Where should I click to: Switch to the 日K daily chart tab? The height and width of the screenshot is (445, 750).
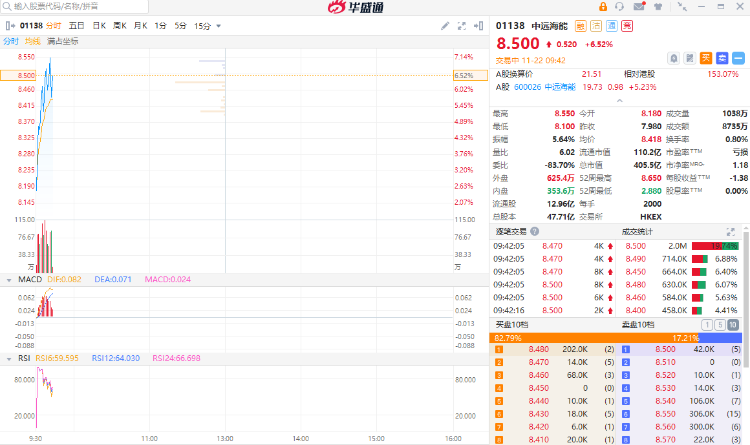click(x=99, y=25)
